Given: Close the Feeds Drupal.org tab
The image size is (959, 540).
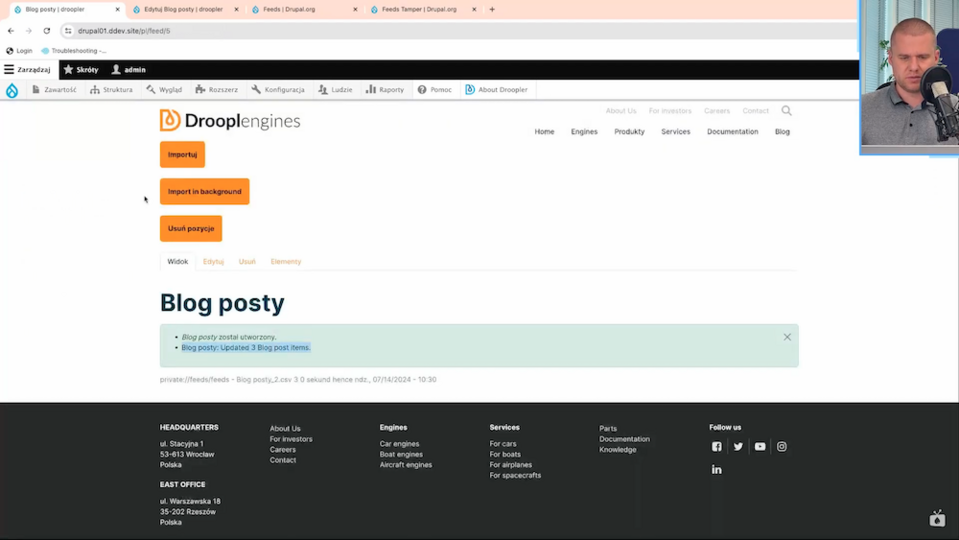Looking at the screenshot, I should click(355, 9).
